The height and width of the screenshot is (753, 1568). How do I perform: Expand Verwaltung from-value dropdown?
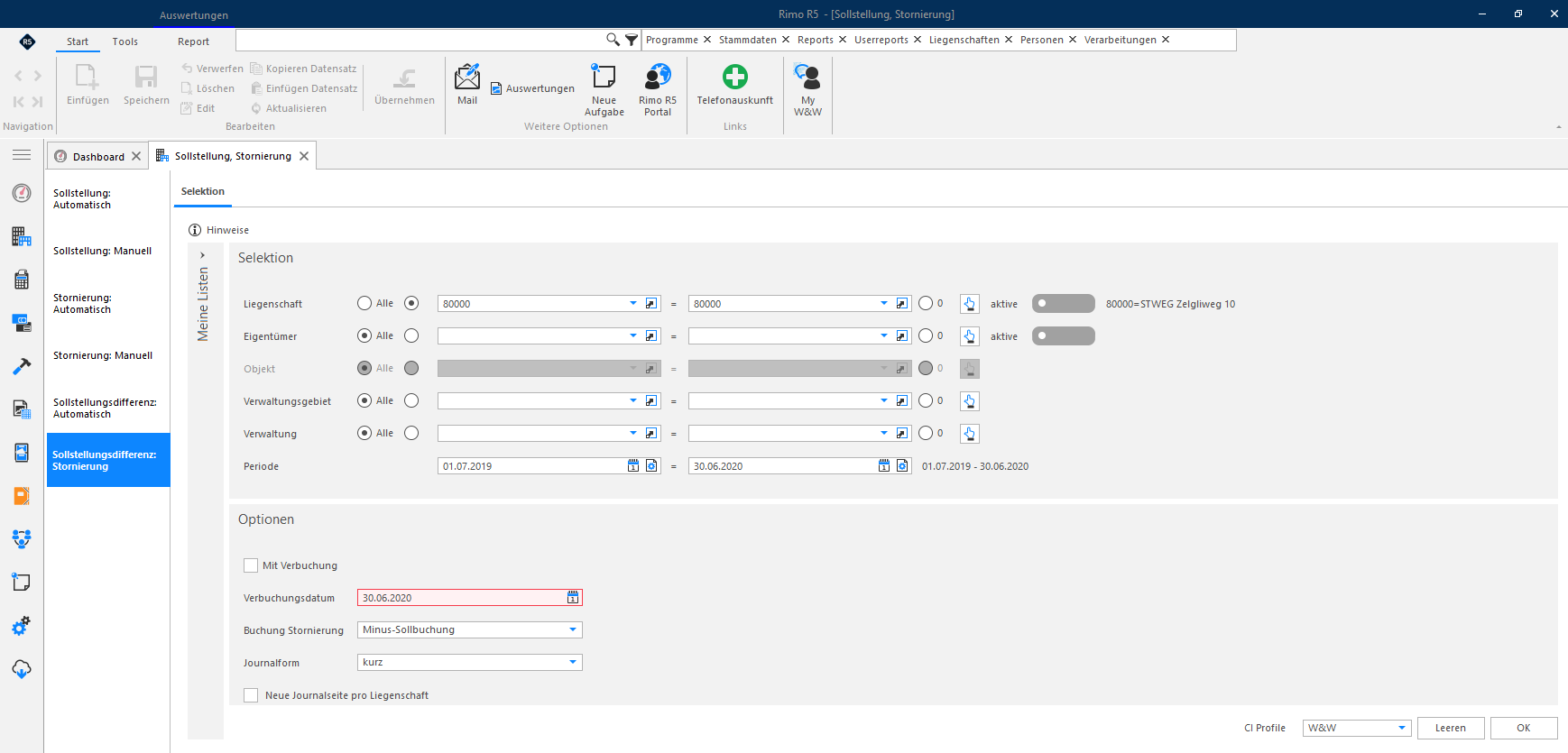coord(632,434)
